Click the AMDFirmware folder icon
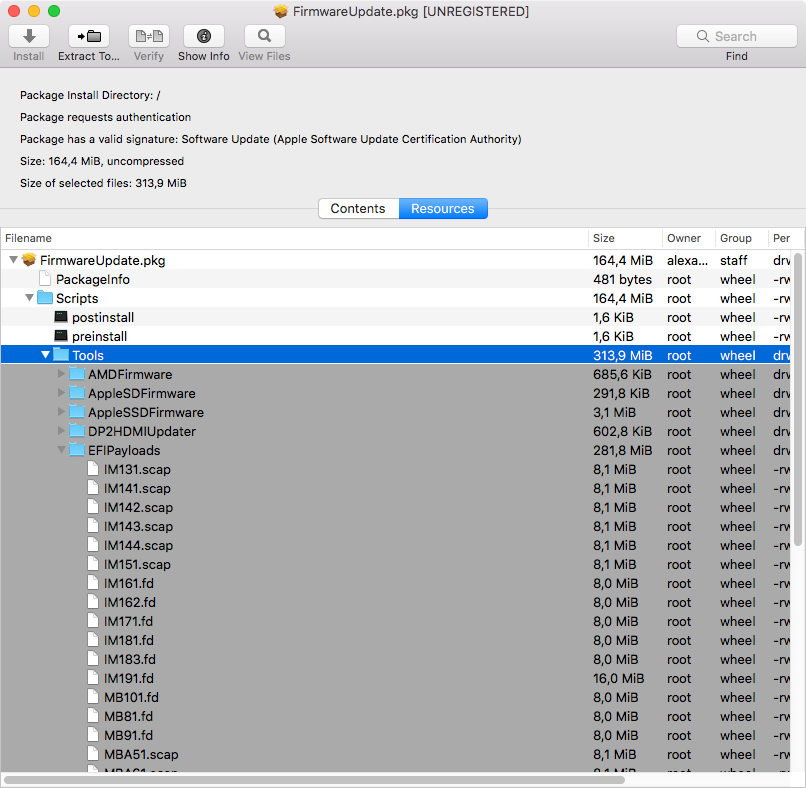This screenshot has height=788, width=806. click(77, 374)
